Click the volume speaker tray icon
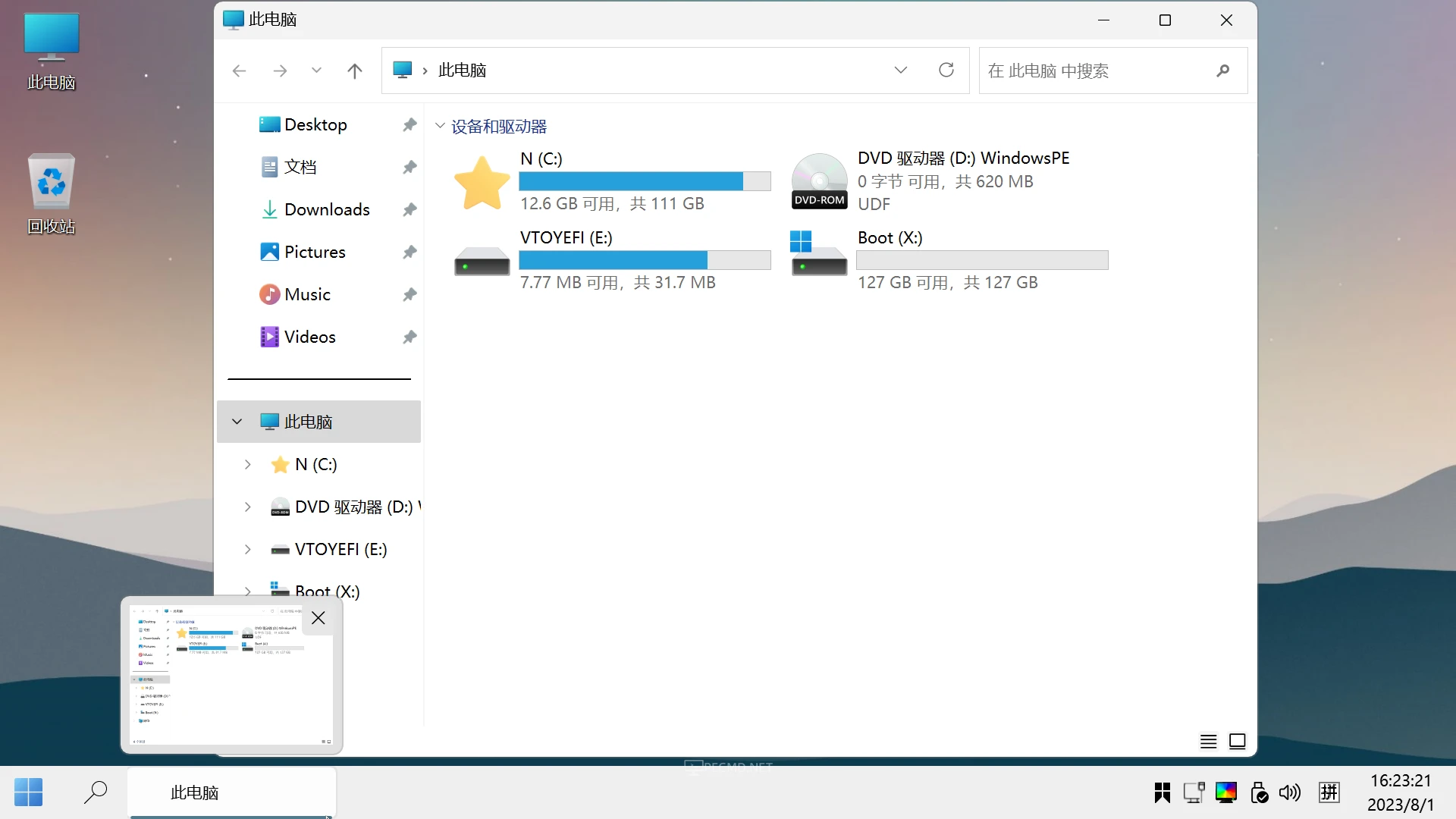Image resolution: width=1456 pixels, height=819 pixels. (1289, 793)
